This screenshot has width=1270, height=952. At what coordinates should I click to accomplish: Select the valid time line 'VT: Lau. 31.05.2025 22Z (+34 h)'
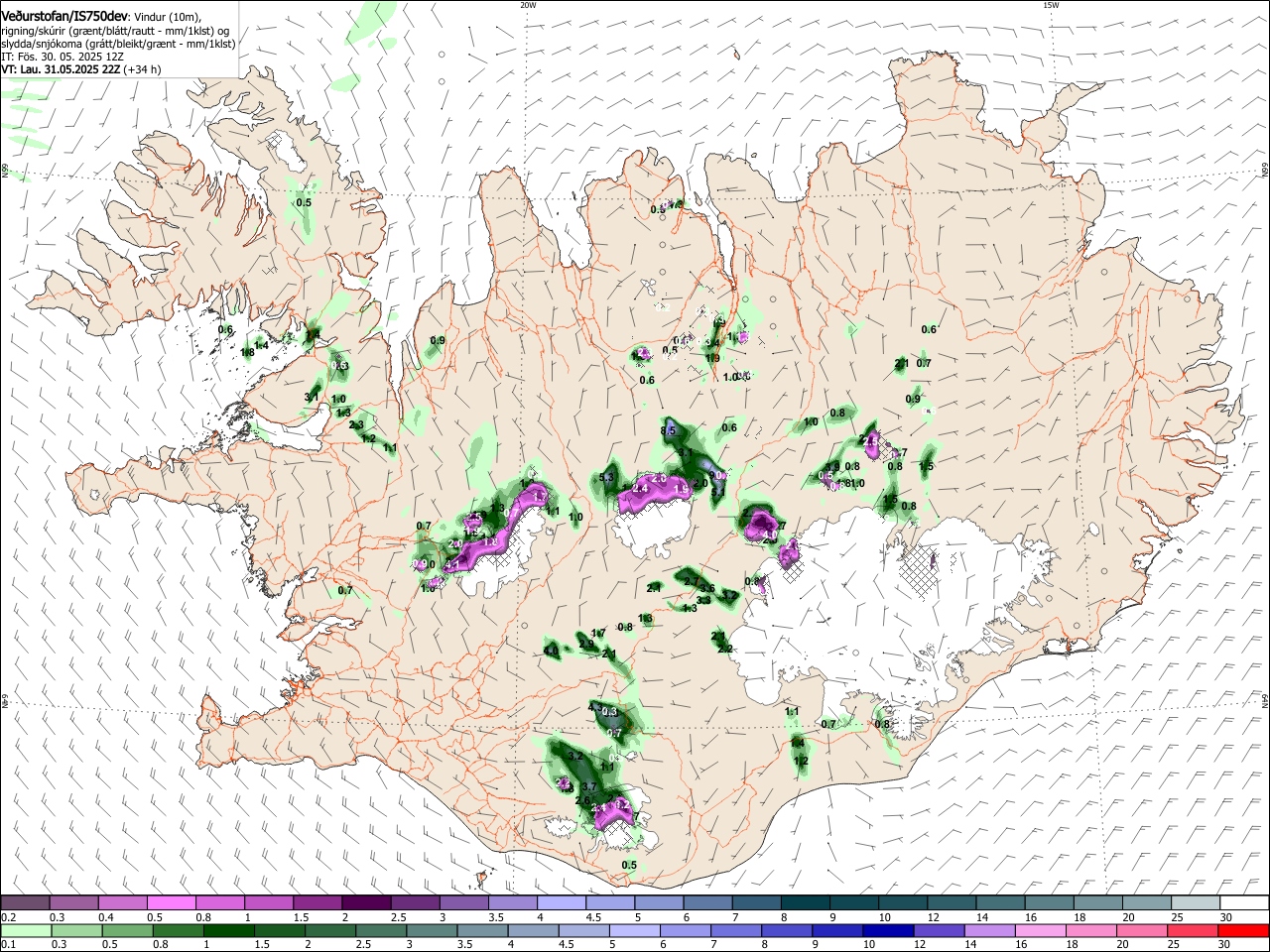(81, 69)
